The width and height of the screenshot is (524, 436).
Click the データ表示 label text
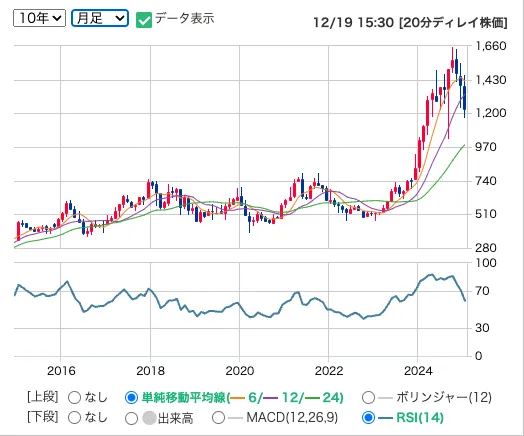[184, 18]
